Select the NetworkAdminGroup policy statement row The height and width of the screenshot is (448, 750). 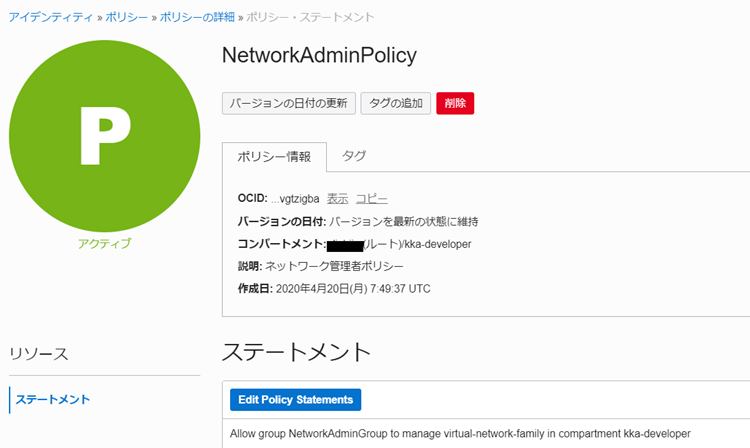(460, 434)
